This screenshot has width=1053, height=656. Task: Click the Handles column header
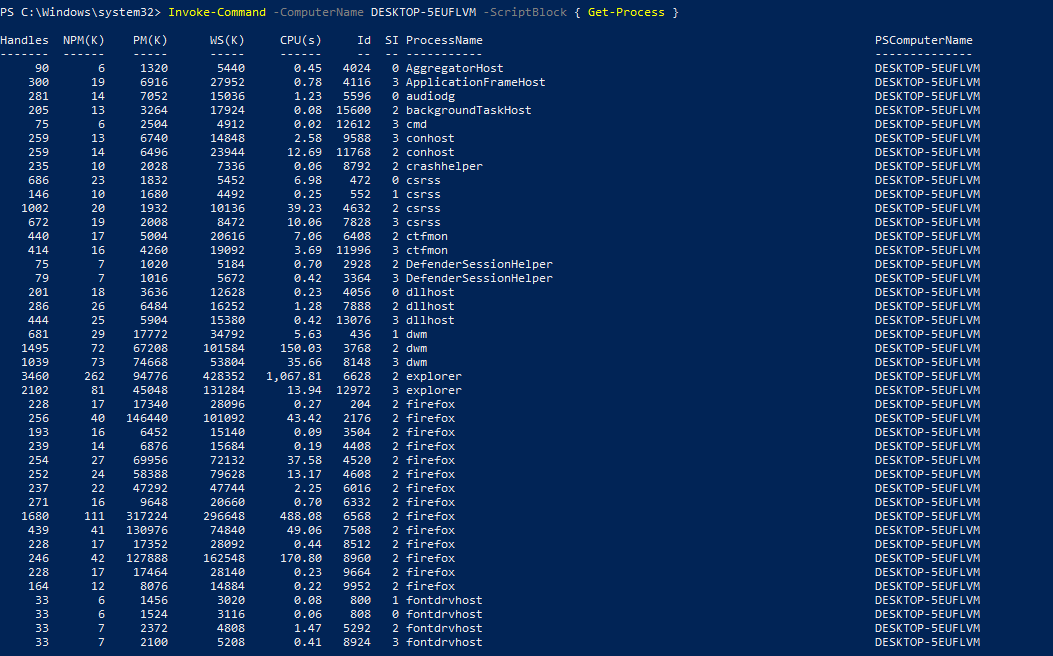24,40
